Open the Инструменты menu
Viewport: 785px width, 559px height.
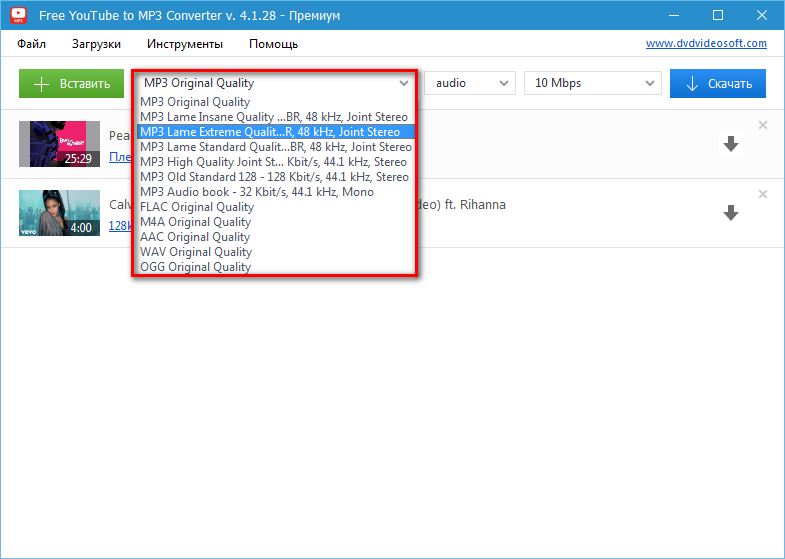(x=185, y=44)
